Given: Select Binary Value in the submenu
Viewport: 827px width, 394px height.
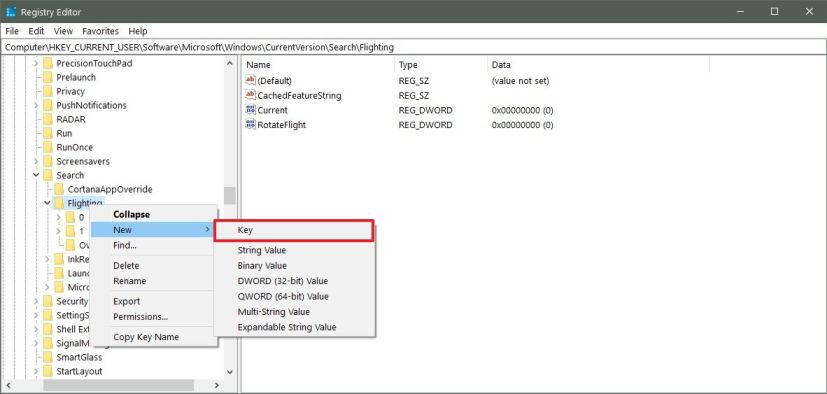Looking at the screenshot, I should coord(294,266).
